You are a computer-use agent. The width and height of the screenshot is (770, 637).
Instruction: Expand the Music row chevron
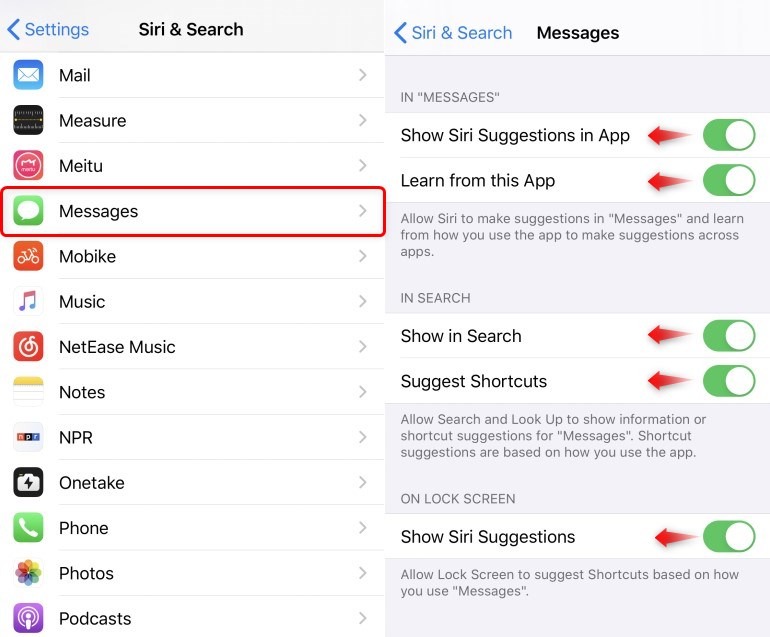[362, 301]
